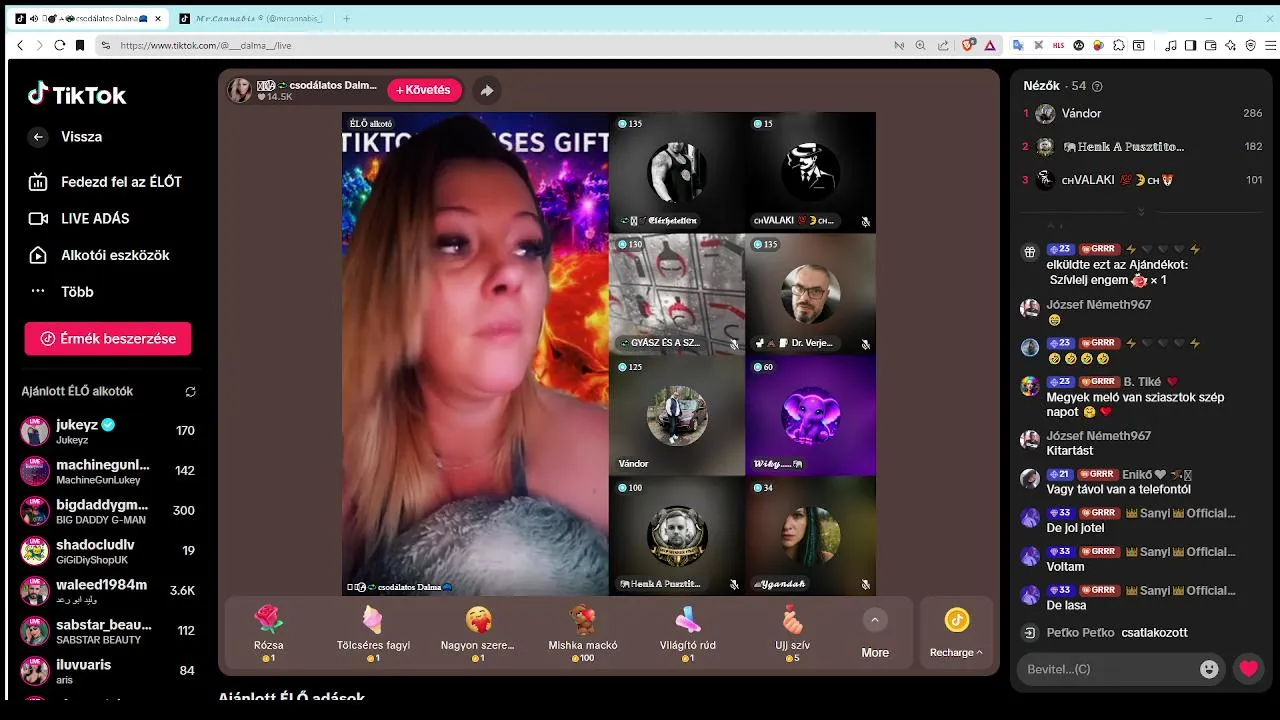Expand the viewers ranking list chevron
The height and width of the screenshot is (720, 1280).
click(x=1141, y=212)
